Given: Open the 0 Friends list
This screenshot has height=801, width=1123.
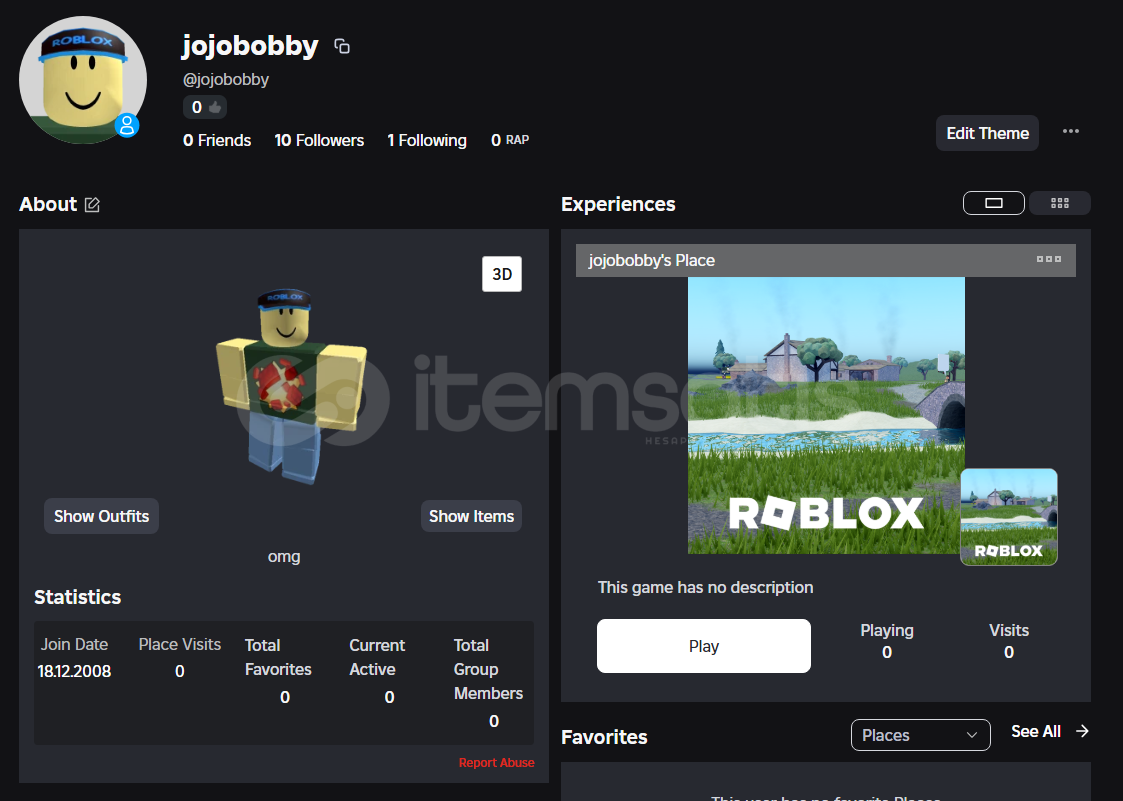Looking at the screenshot, I should click(x=217, y=140).
